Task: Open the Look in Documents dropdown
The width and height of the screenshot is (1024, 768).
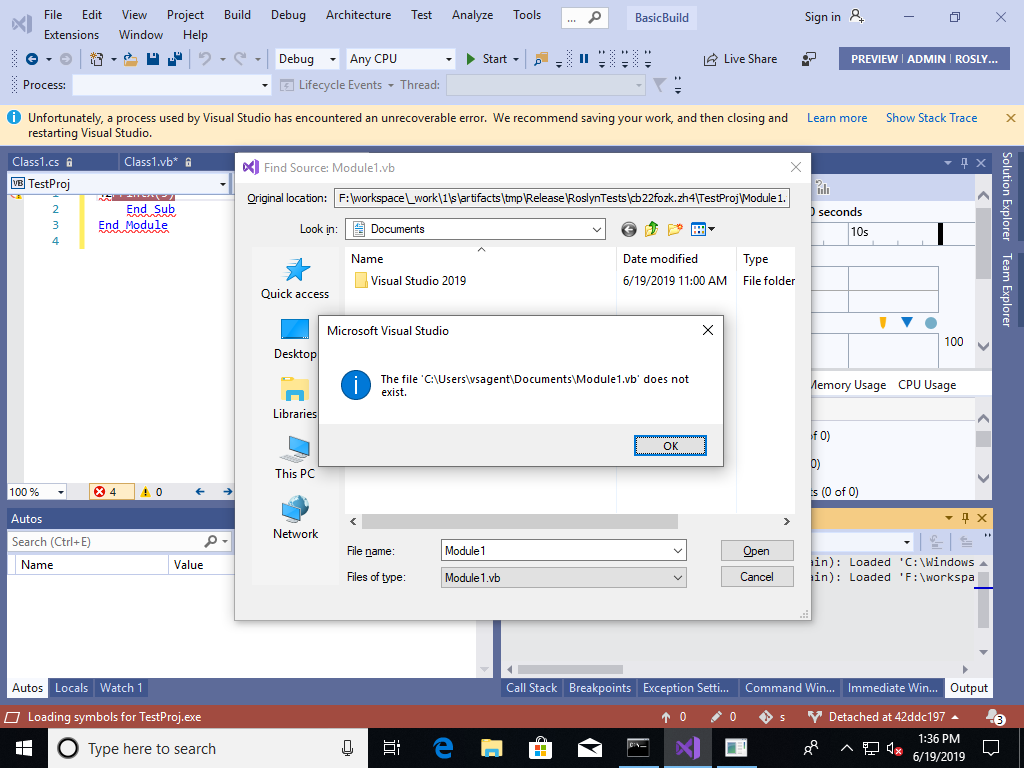Action: click(598, 229)
